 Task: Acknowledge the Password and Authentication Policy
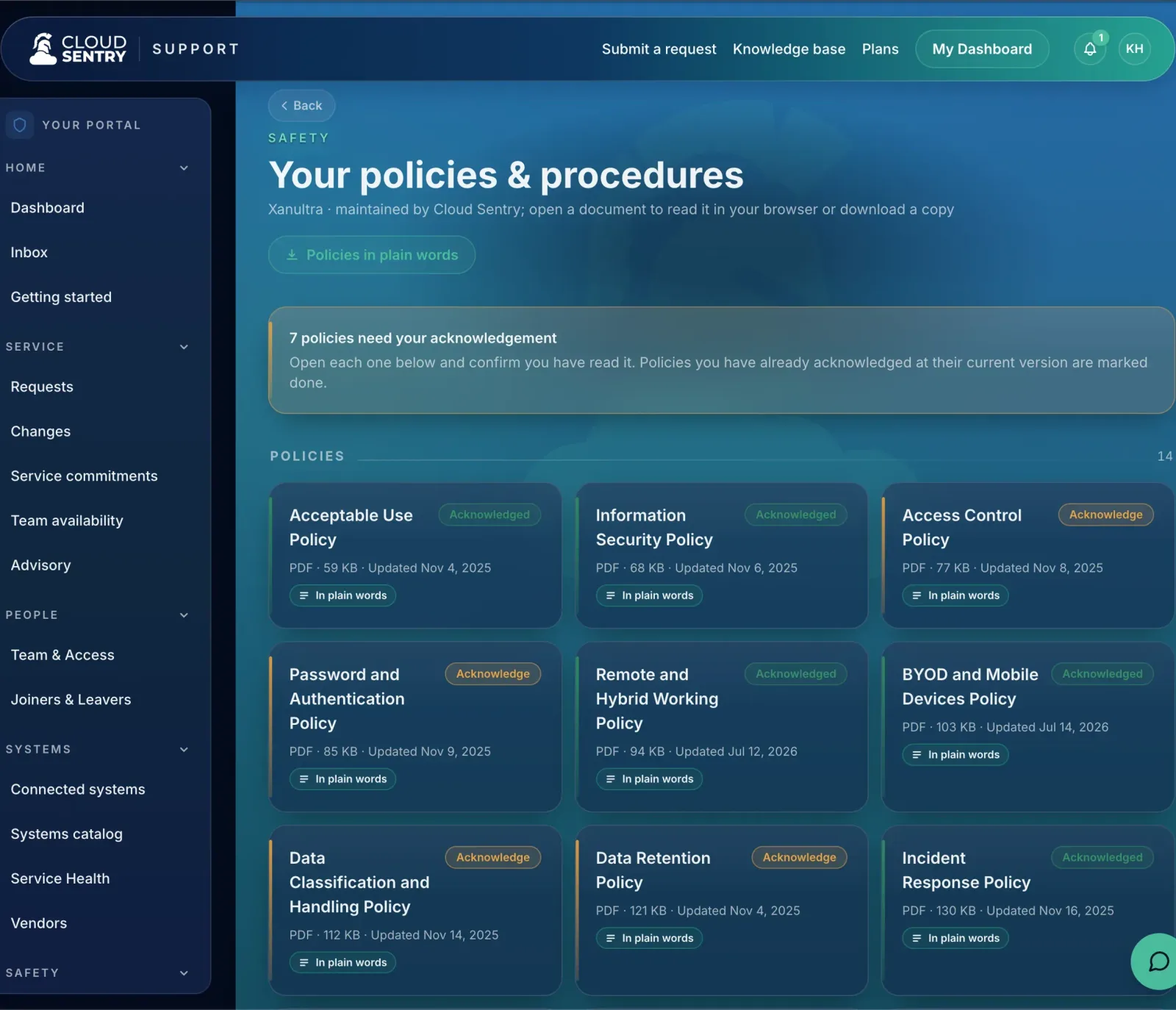click(x=492, y=674)
